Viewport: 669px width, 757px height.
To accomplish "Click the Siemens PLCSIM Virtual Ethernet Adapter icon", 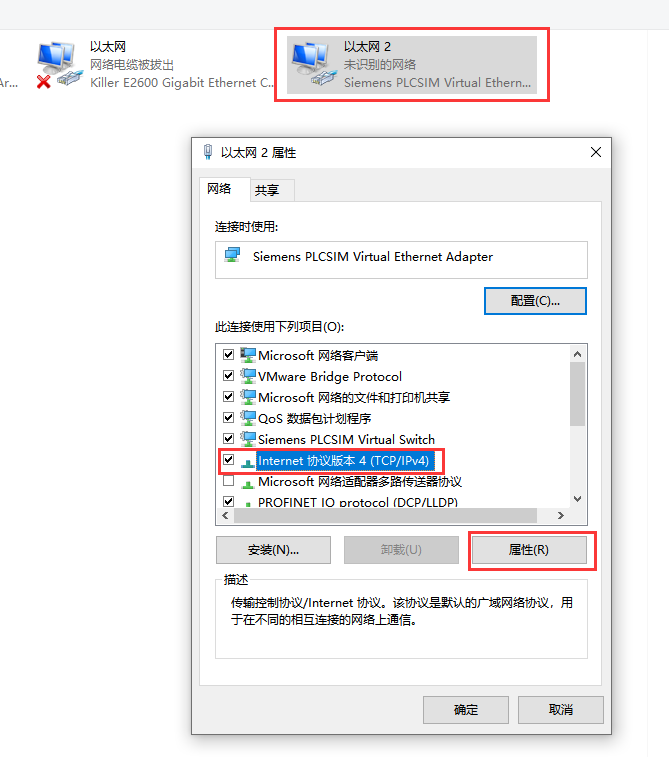I will [232, 255].
